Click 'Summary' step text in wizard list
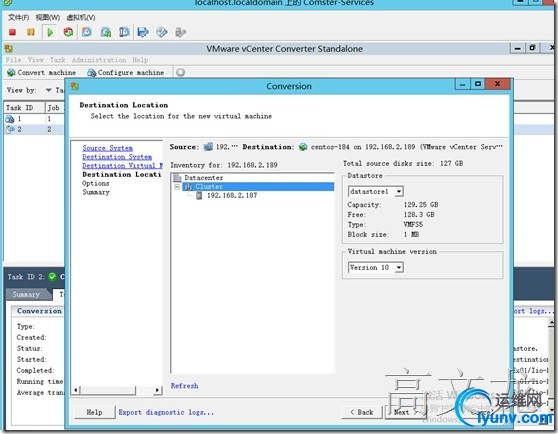Viewport: 558px width, 434px height. click(x=96, y=192)
